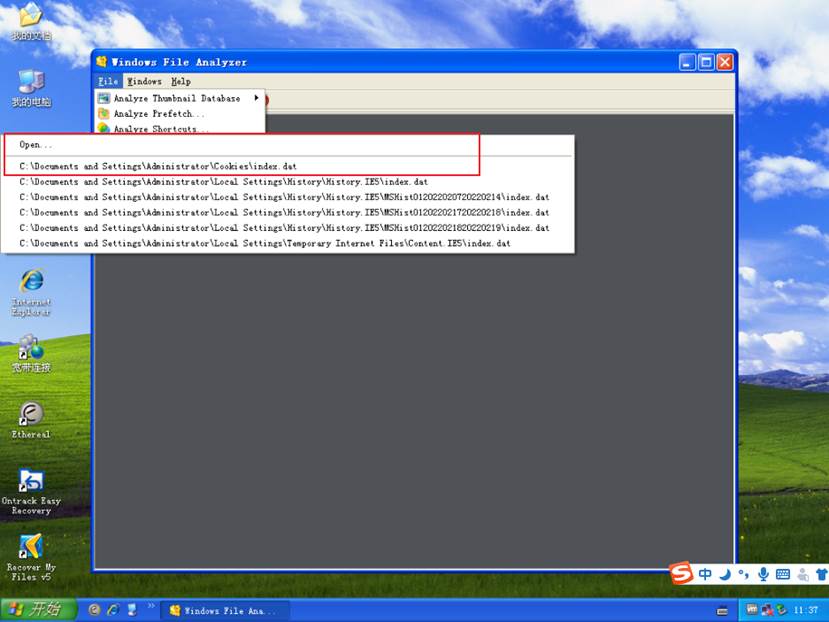Image resolution: width=829 pixels, height=622 pixels.
Task: Open the 我的电脑 desktop icon
Action: tap(31, 89)
